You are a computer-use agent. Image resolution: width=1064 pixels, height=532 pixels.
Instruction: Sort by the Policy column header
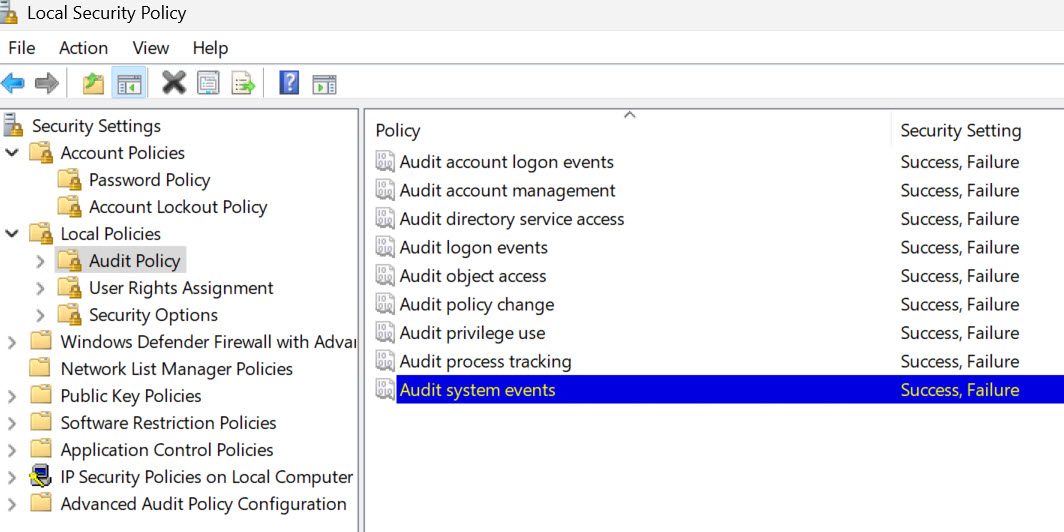point(631,130)
